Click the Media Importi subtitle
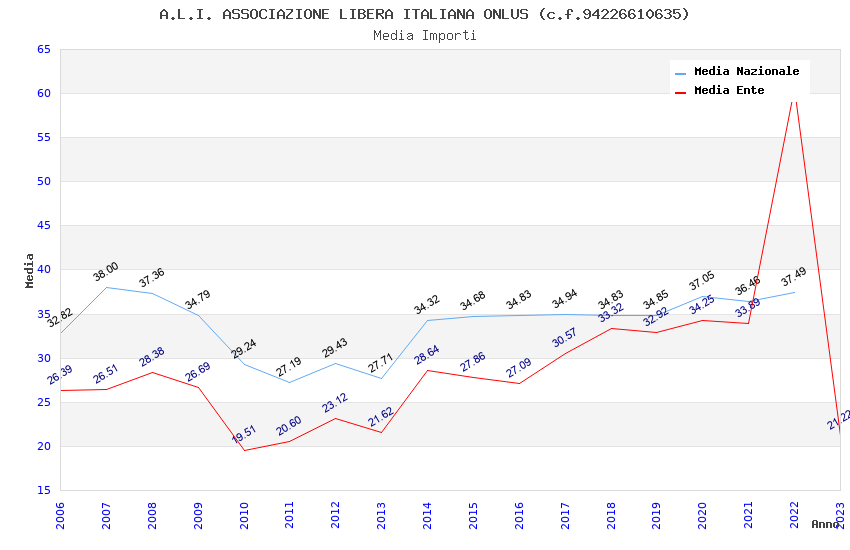Viewport: 850px width, 550px height. pyautogui.click(x=424, y=35)
